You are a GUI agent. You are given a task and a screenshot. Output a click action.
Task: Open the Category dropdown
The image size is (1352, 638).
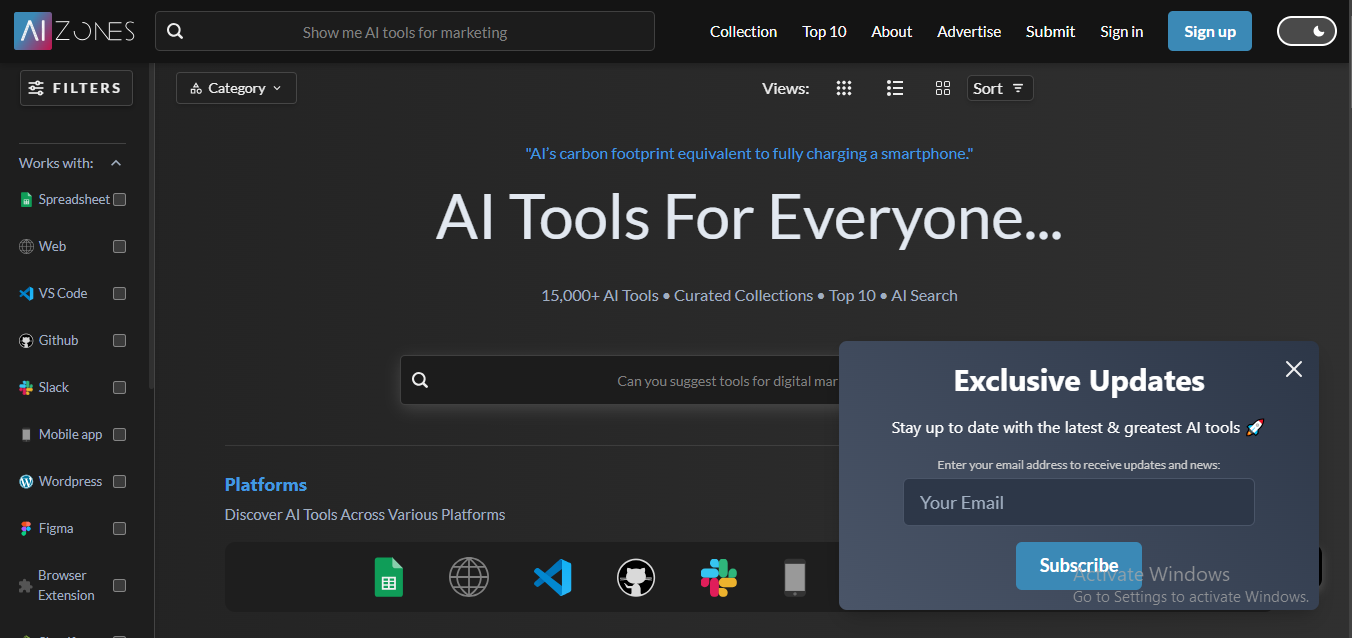point(236,88)
